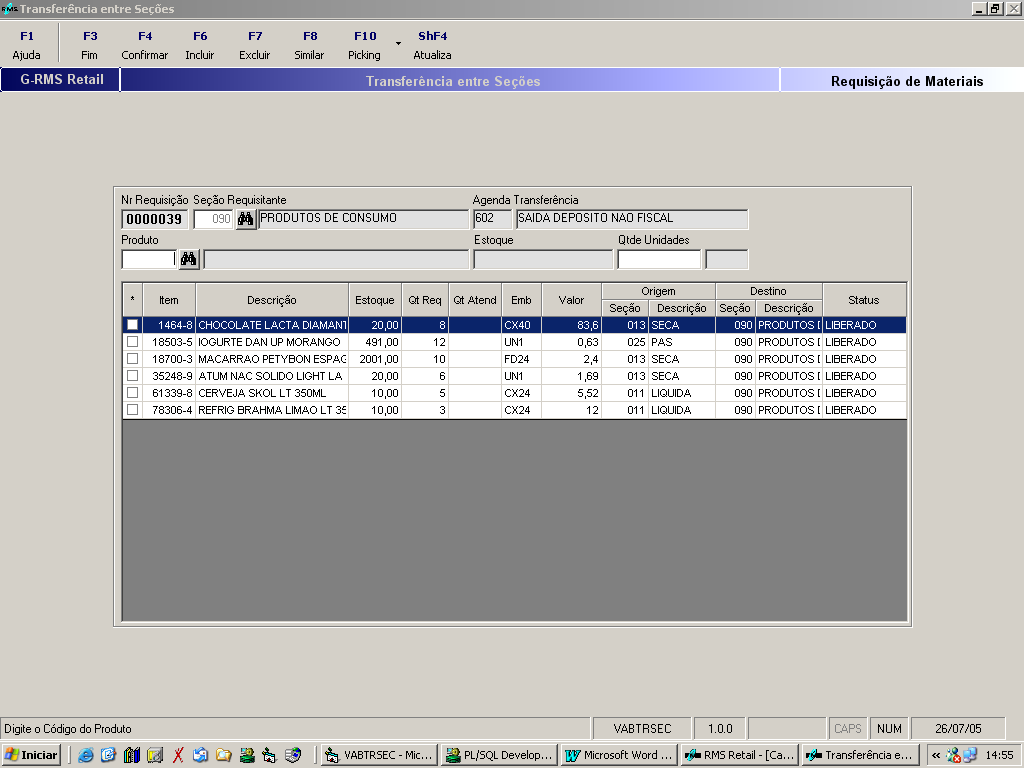Check the box for CHOCOLATE LACTA DIAMANT row

133,325
